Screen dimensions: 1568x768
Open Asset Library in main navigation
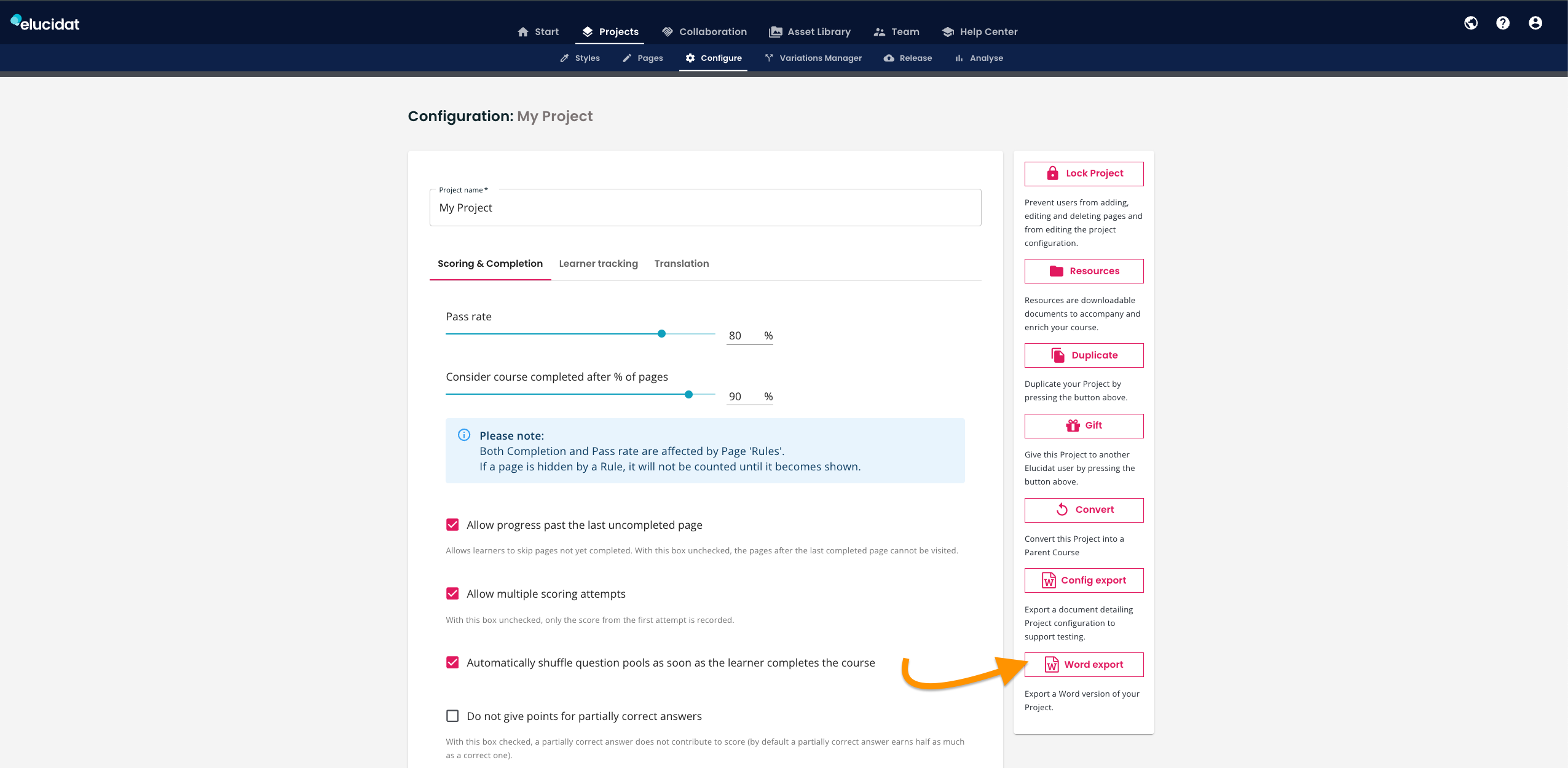pyautogui.click(x=810, y=32)
